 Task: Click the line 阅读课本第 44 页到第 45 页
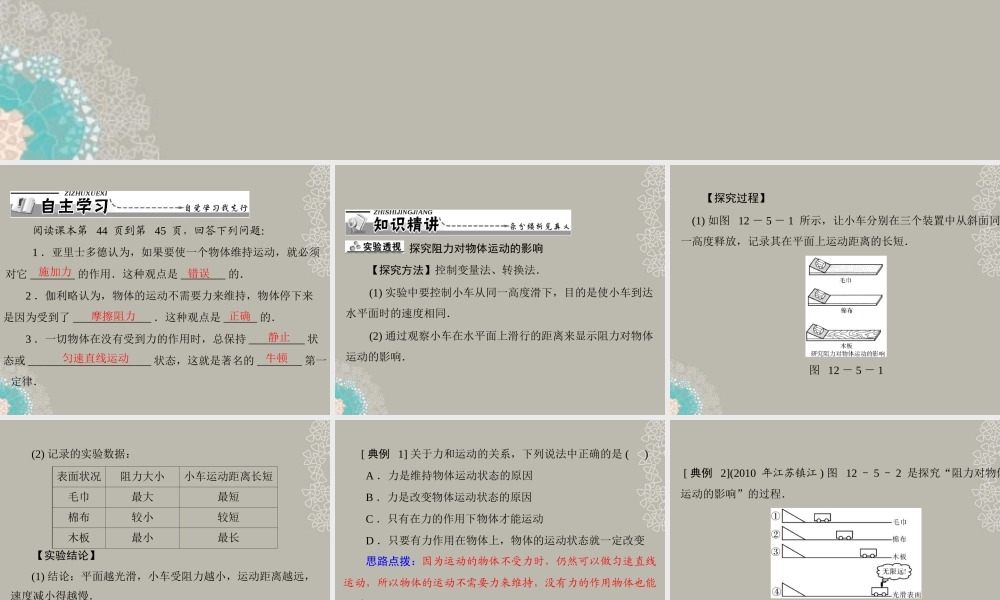pos(149,231)
